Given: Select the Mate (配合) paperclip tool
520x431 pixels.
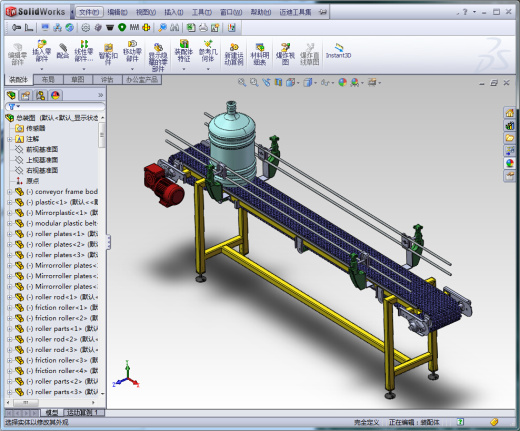Looking at the screenshot, I should coord(62,51).
